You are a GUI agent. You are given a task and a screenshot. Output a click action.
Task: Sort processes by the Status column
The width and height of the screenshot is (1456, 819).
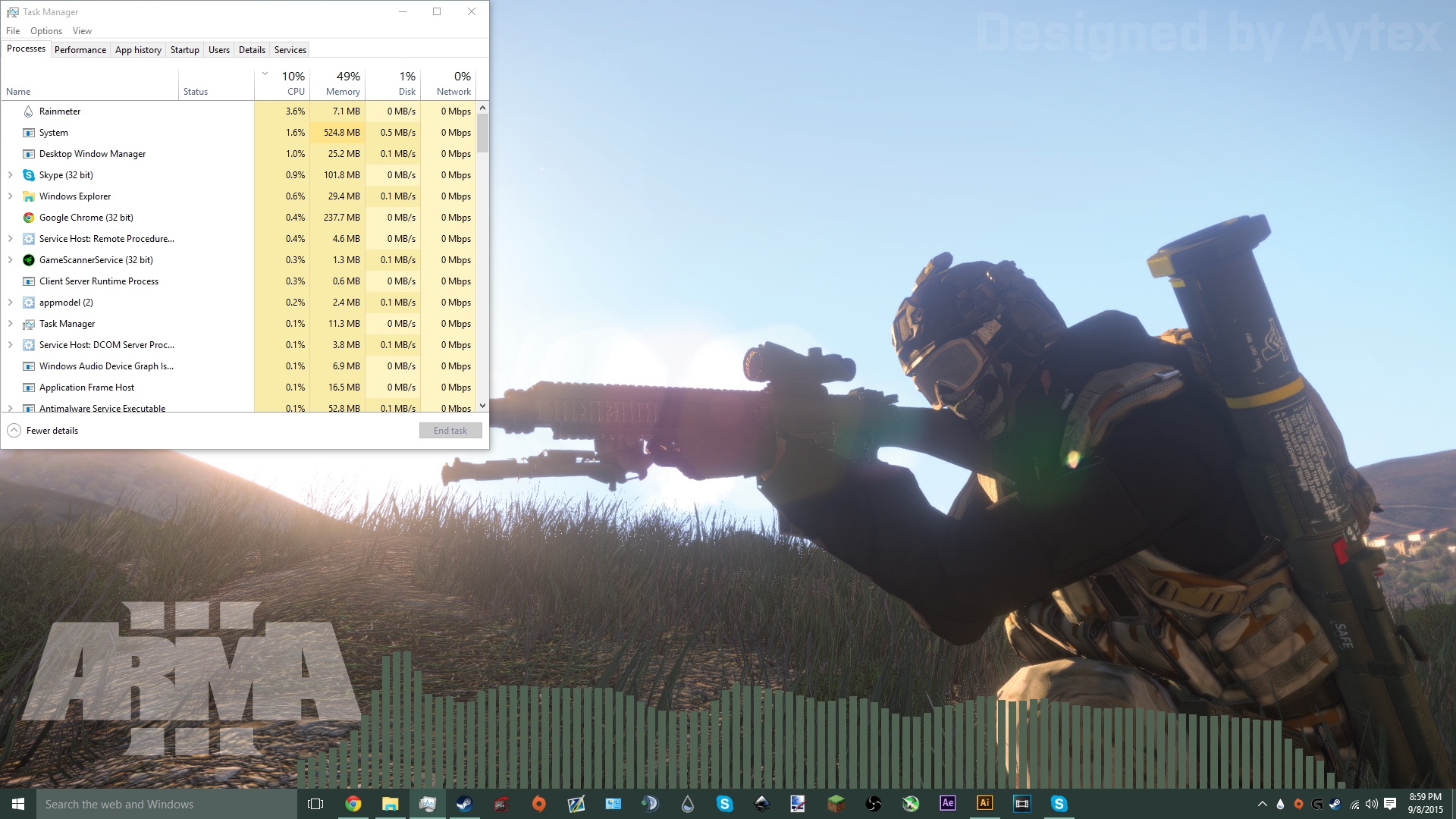[217, 83]
